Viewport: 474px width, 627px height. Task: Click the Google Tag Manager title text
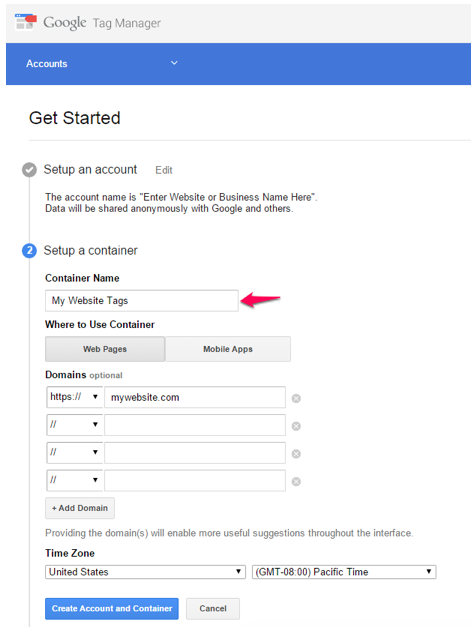102,23
